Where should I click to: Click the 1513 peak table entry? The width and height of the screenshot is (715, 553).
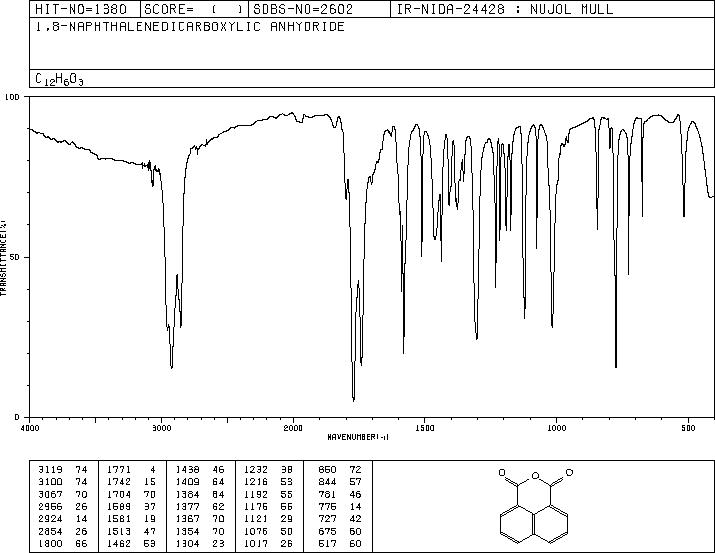tap(131, 532)
